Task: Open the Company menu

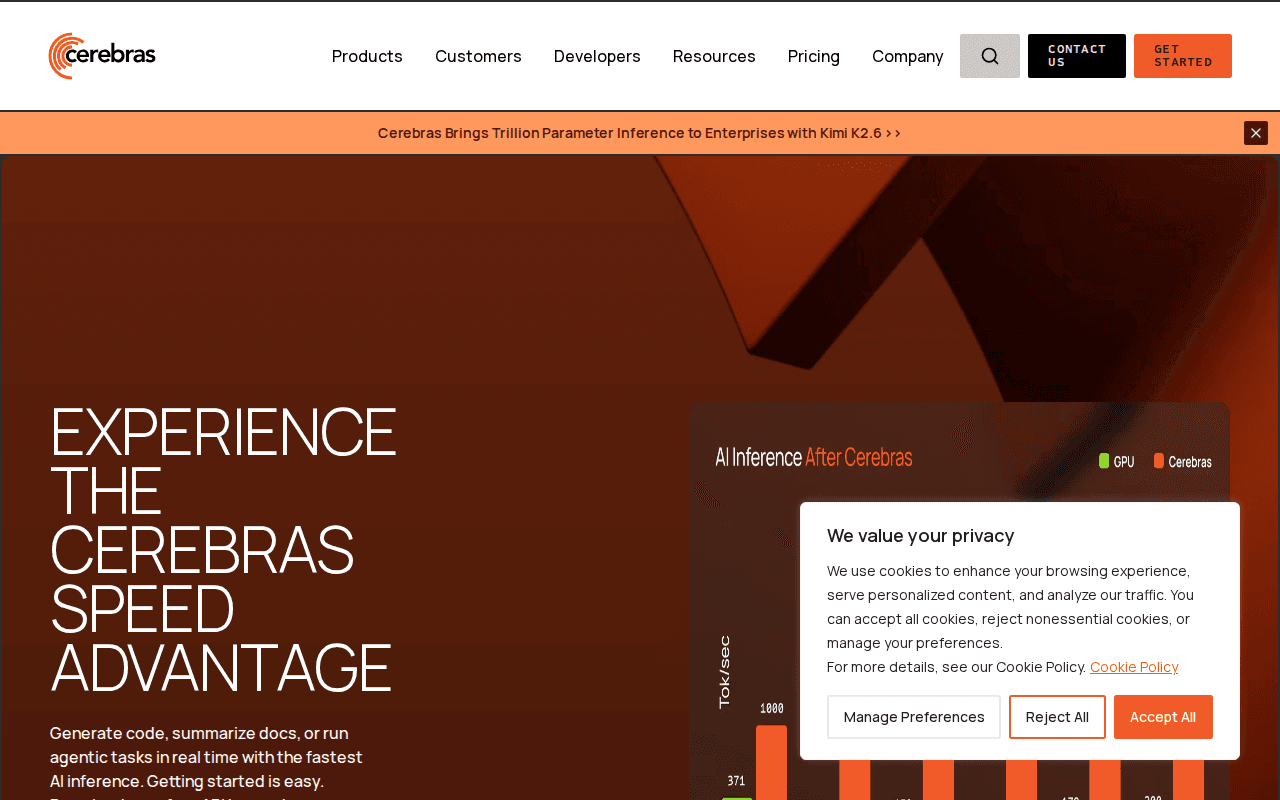Action: click(908, 56)
